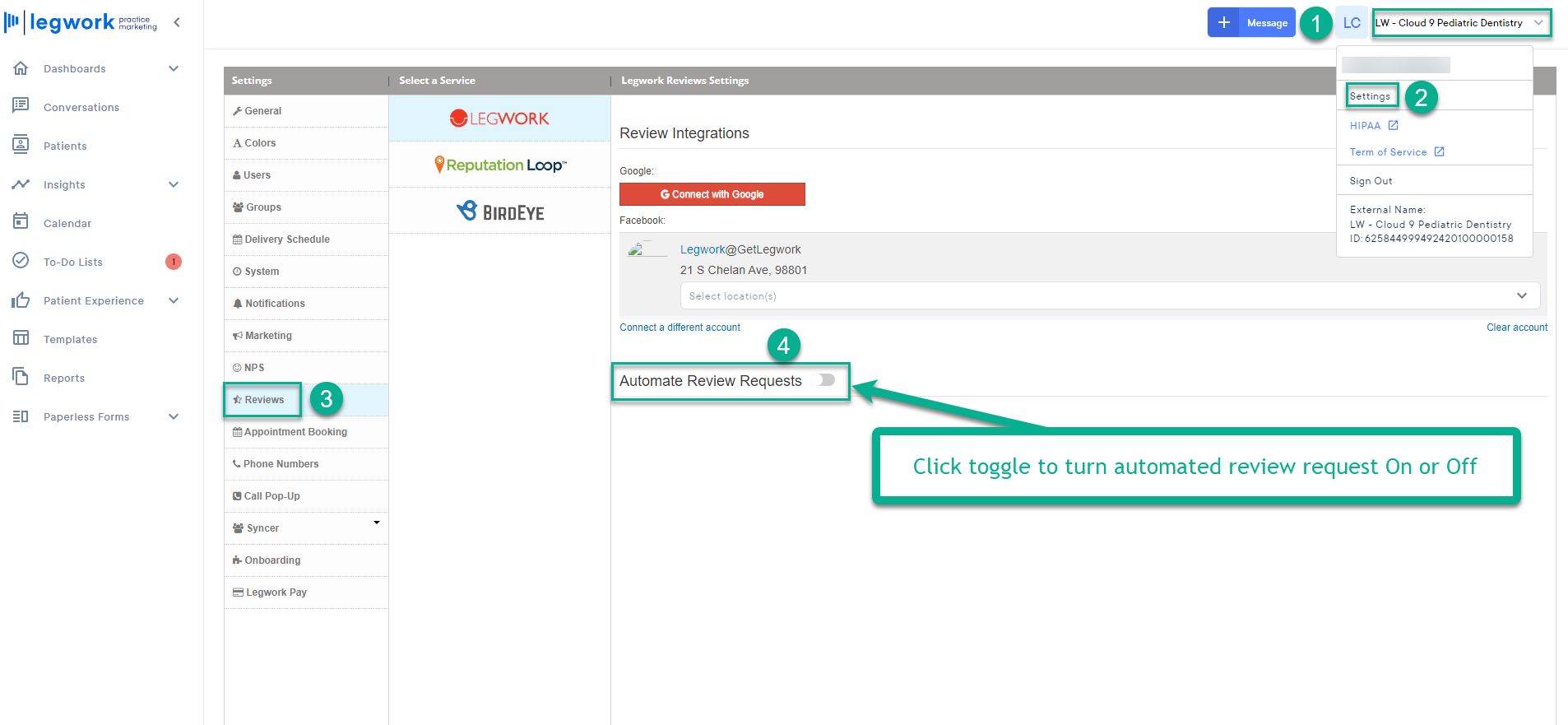Toggle Automate Review Requests switch
Viewport: 1568px width, 725px height.
click(823, 380)
